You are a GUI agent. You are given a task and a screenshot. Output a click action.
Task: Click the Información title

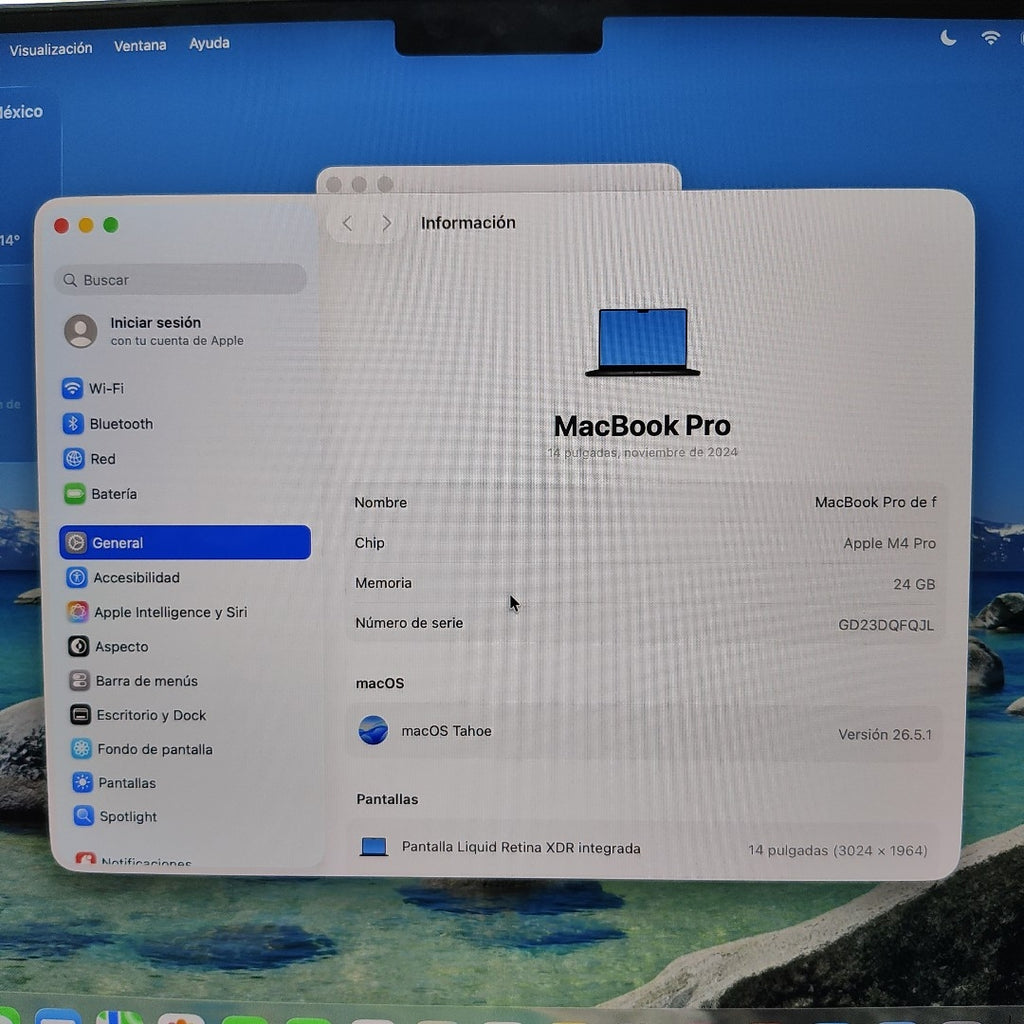pyautogui.click(x=468, y=223)
